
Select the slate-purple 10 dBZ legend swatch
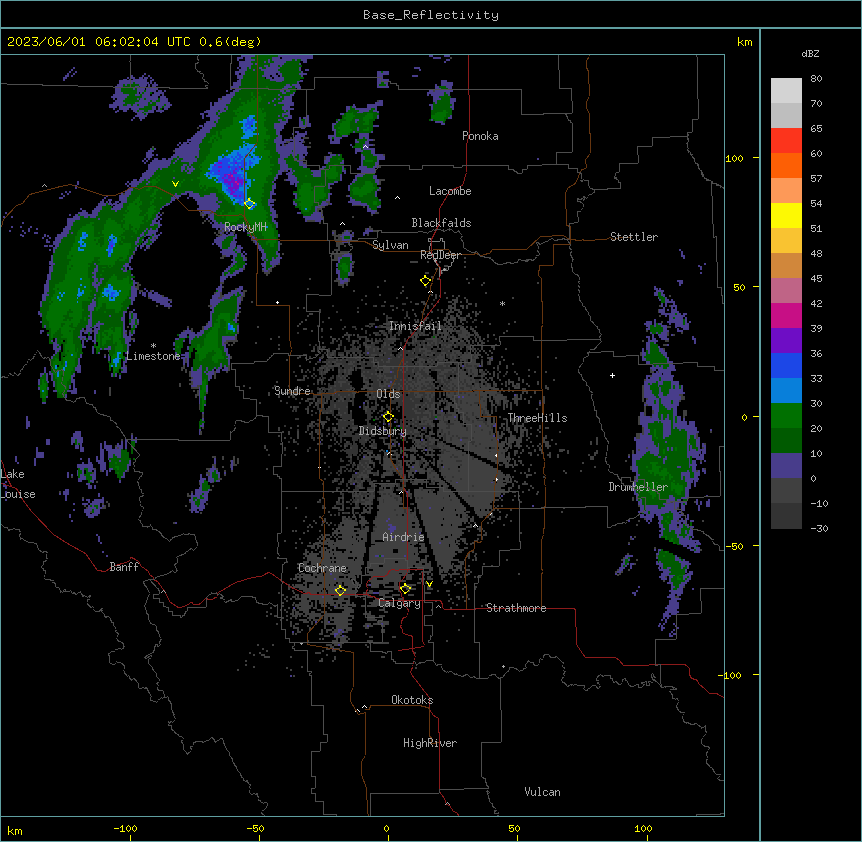[x=786, y=466]
